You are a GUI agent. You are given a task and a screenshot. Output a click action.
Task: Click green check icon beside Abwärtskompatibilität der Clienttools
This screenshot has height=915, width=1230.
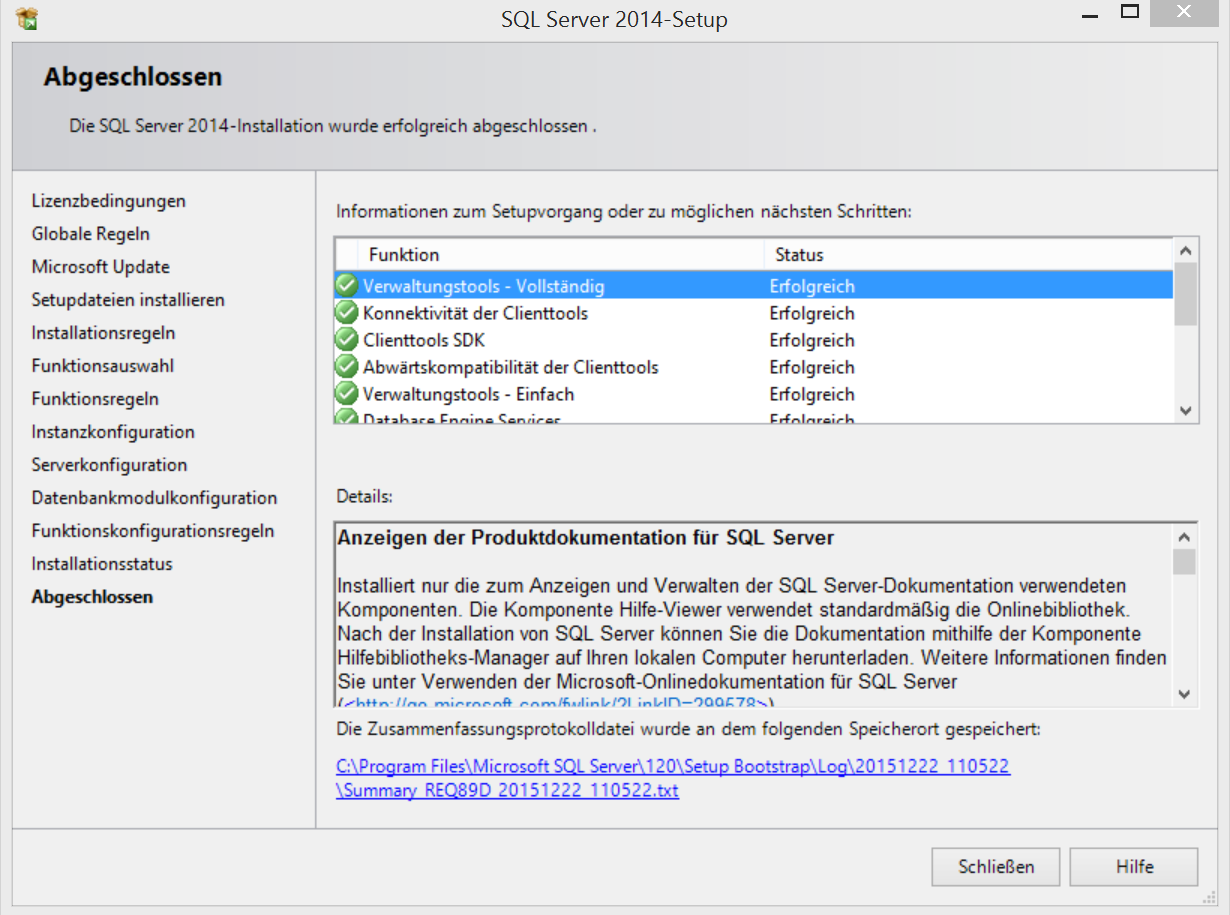[347, 367]
